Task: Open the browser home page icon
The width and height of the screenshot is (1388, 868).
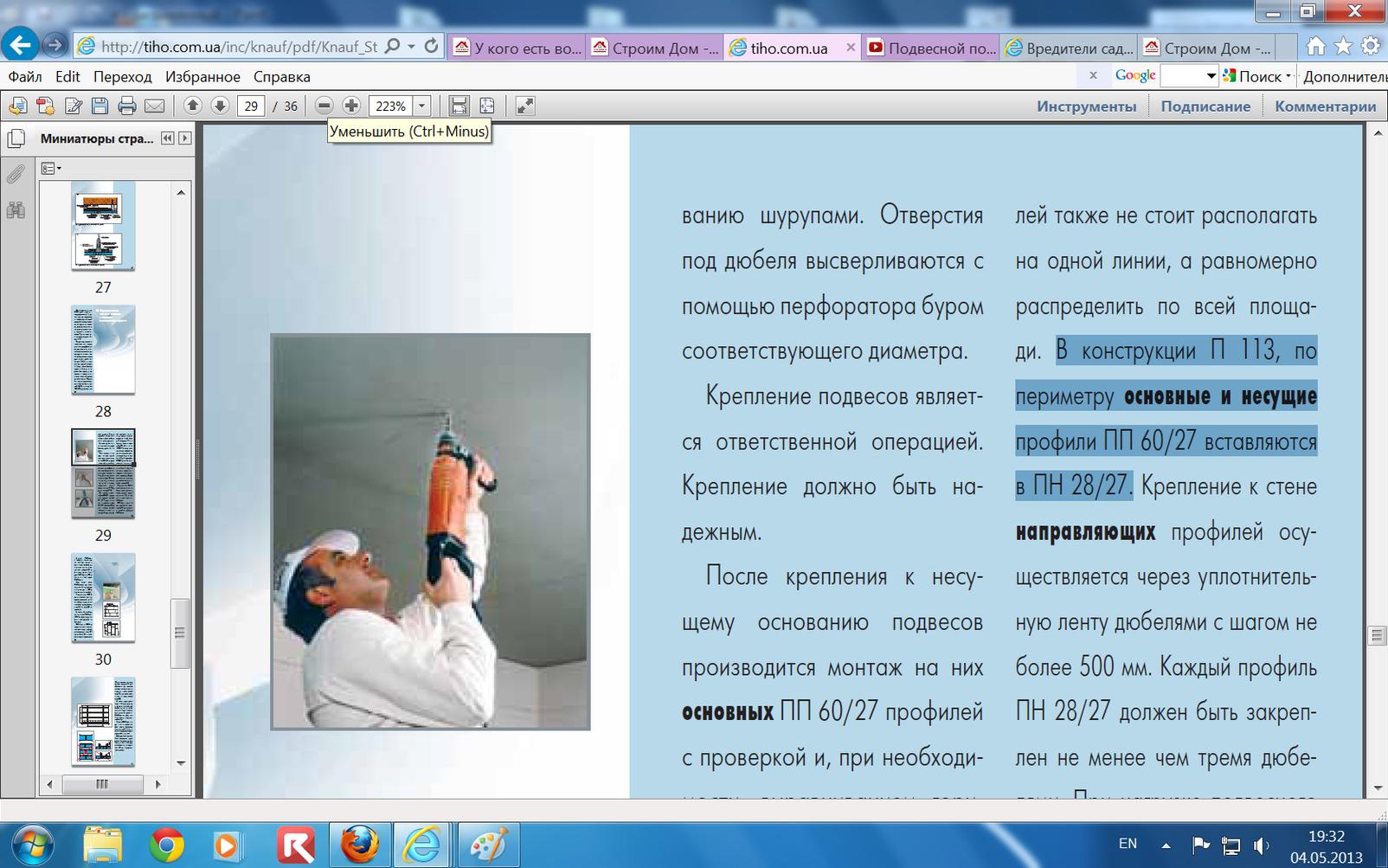Action: 1316,46
